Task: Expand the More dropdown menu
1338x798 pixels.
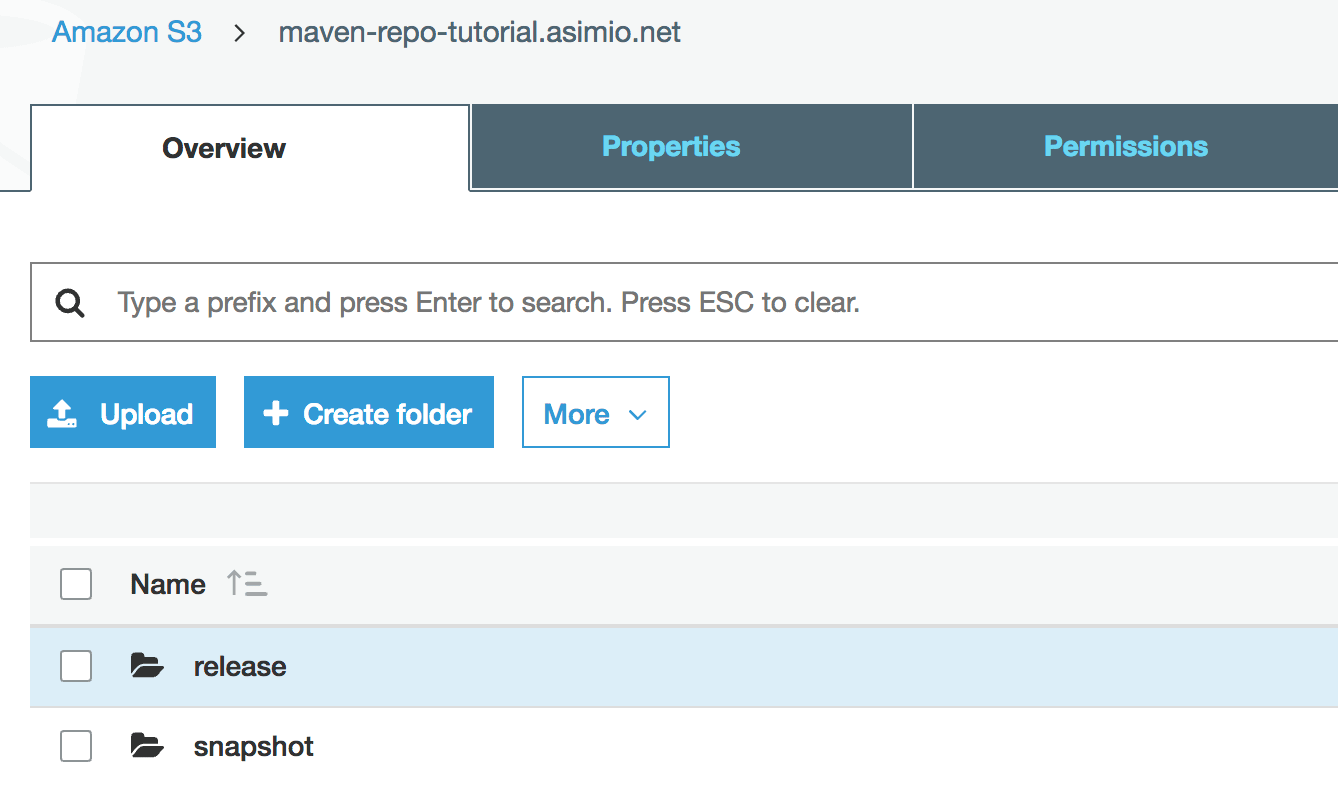Action: (x=596, y=412)
